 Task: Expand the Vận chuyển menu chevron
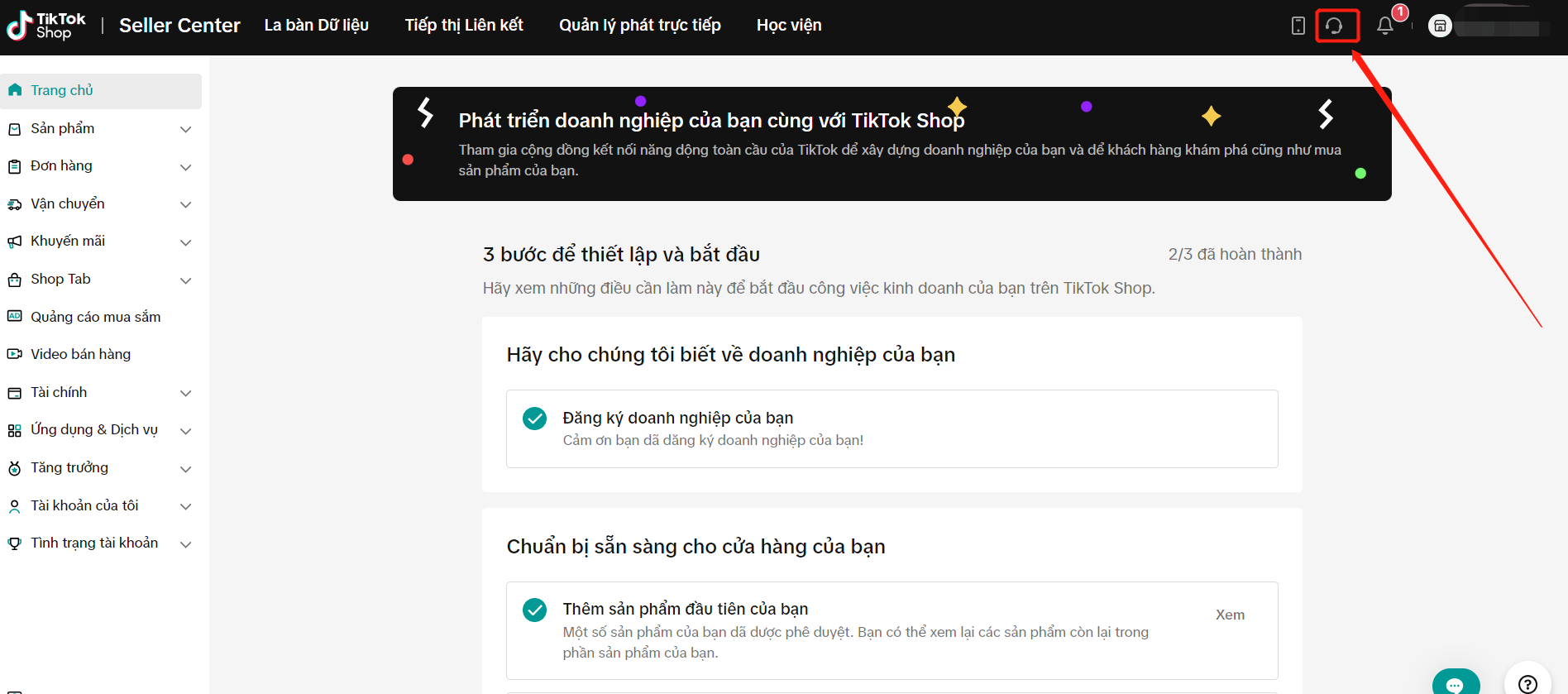(x=186, y=204)
